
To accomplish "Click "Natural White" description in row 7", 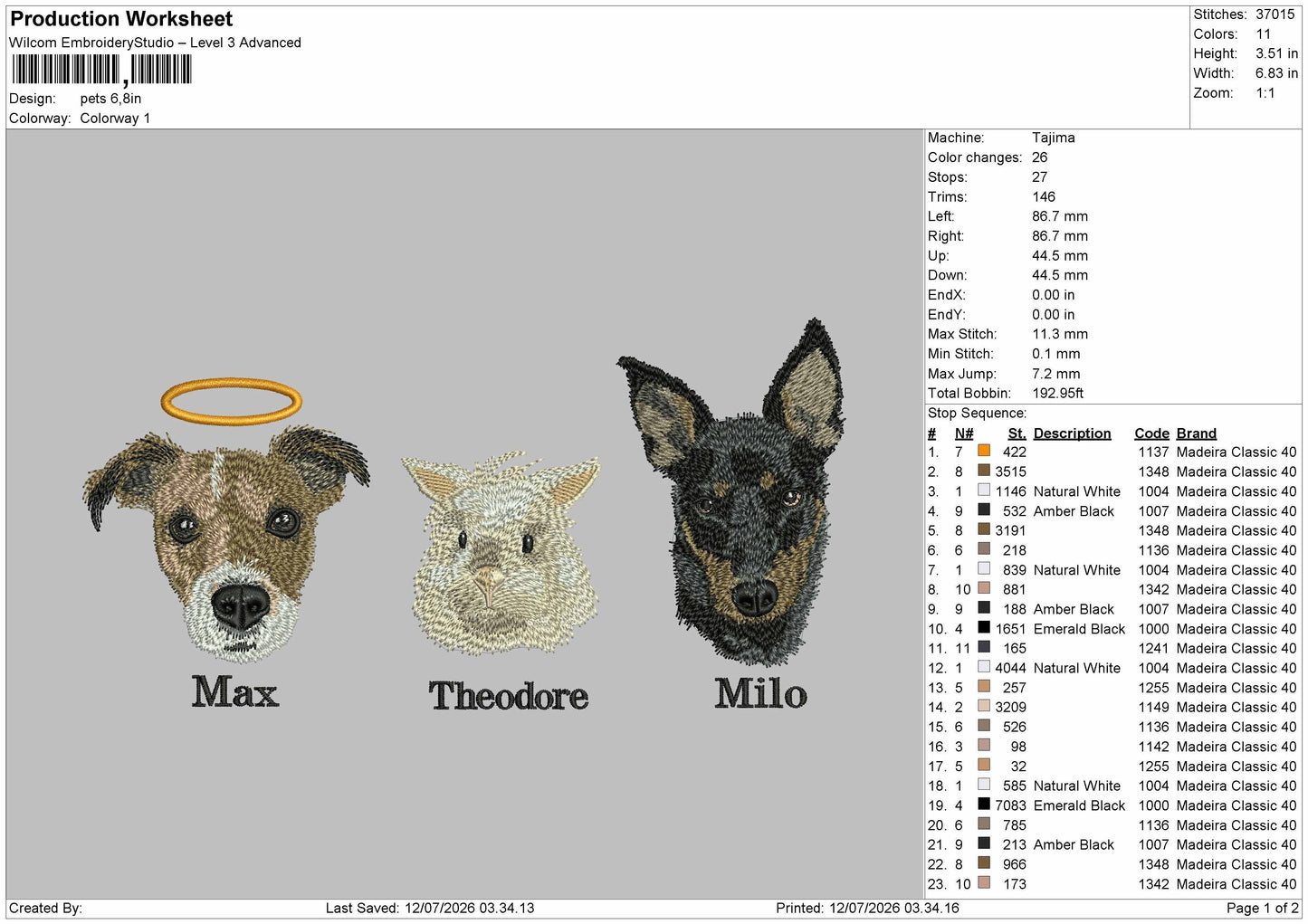I will [1077, 570].
